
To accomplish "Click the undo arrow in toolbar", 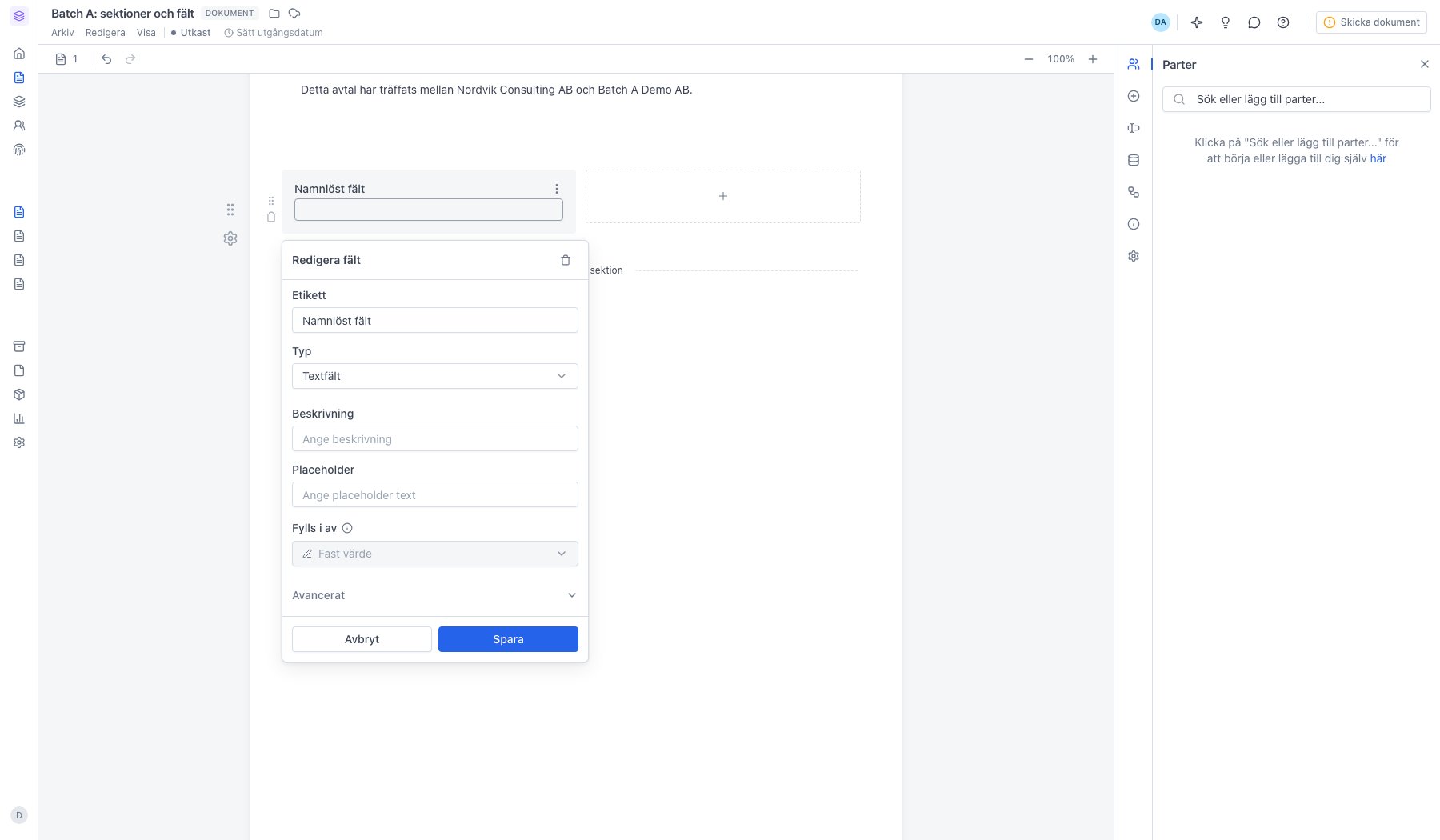I will tap(106, 59).
